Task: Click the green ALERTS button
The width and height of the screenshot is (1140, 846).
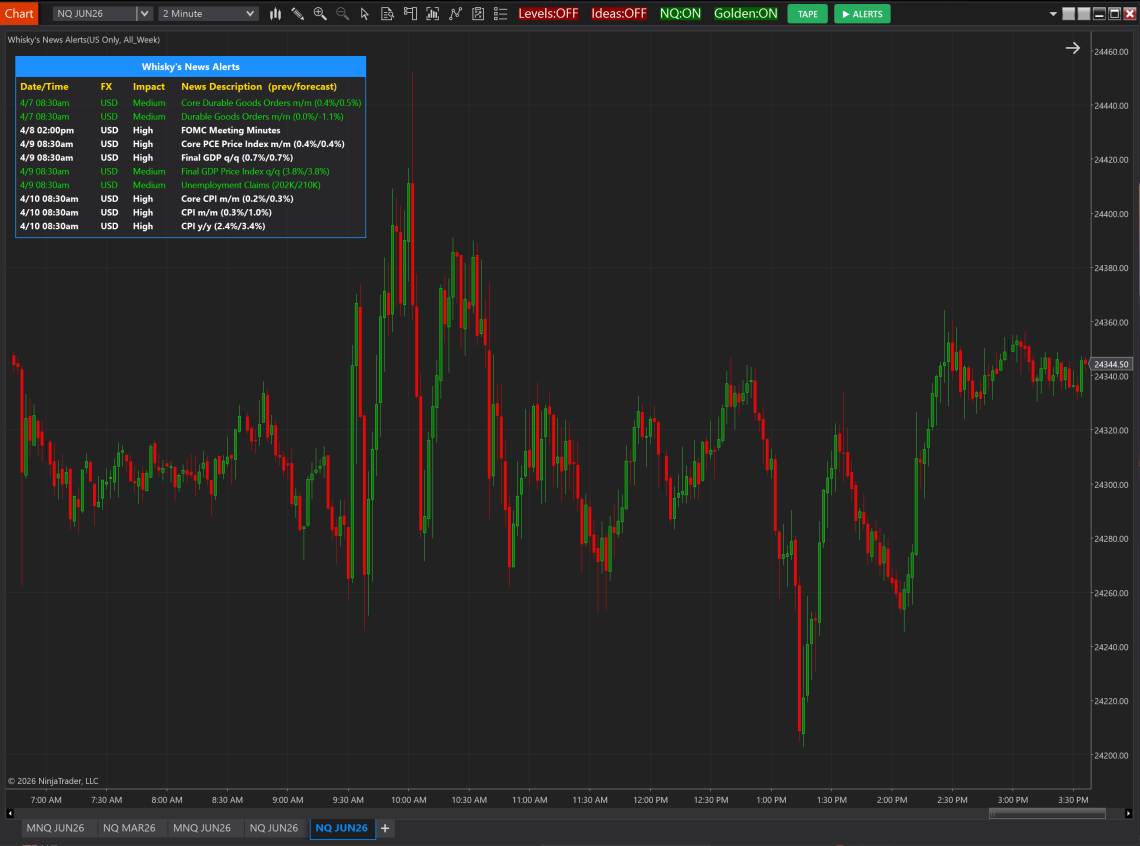Action: tap(861, 14)
